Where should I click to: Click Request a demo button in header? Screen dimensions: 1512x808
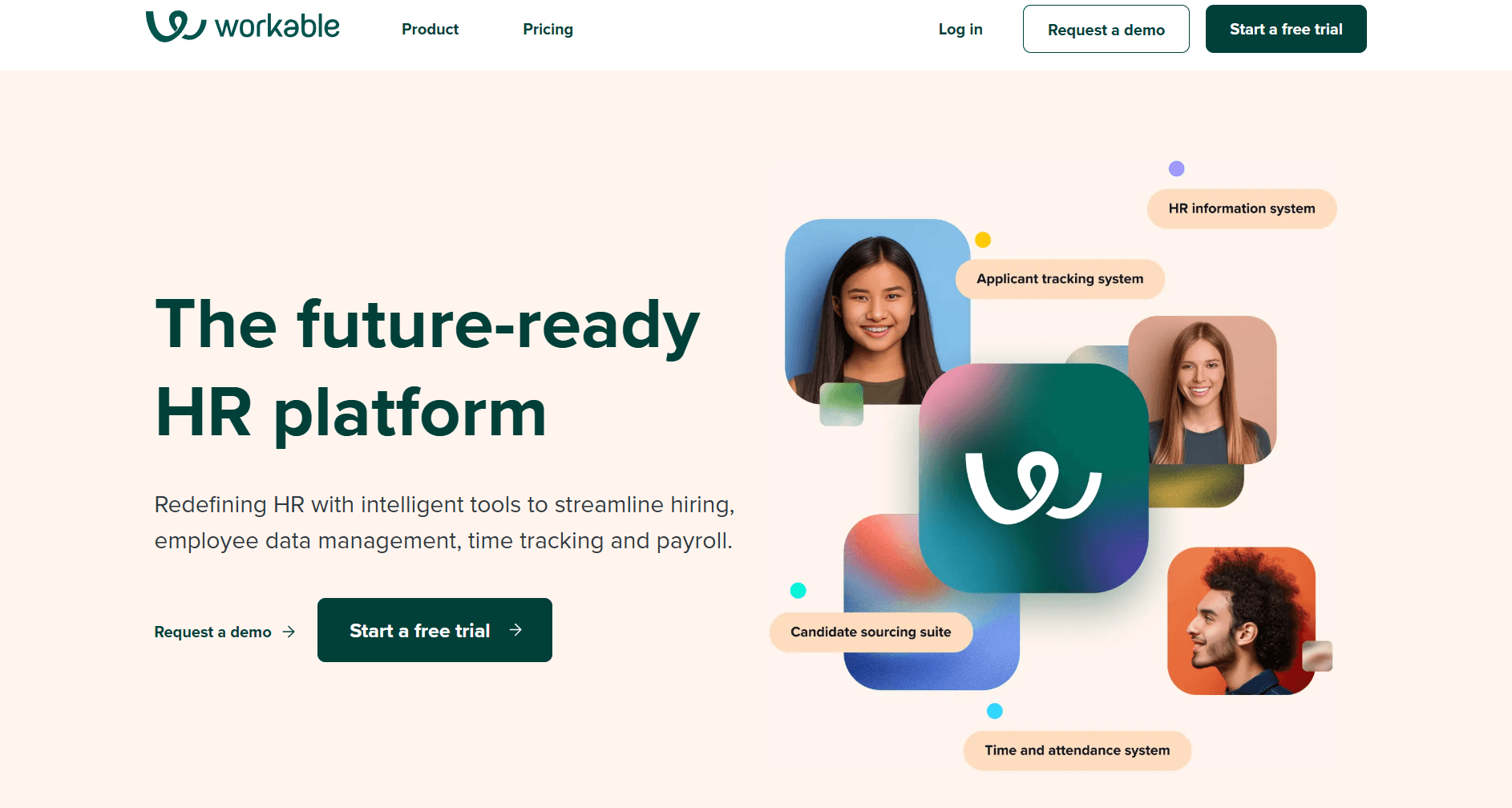pos(1106,29)
